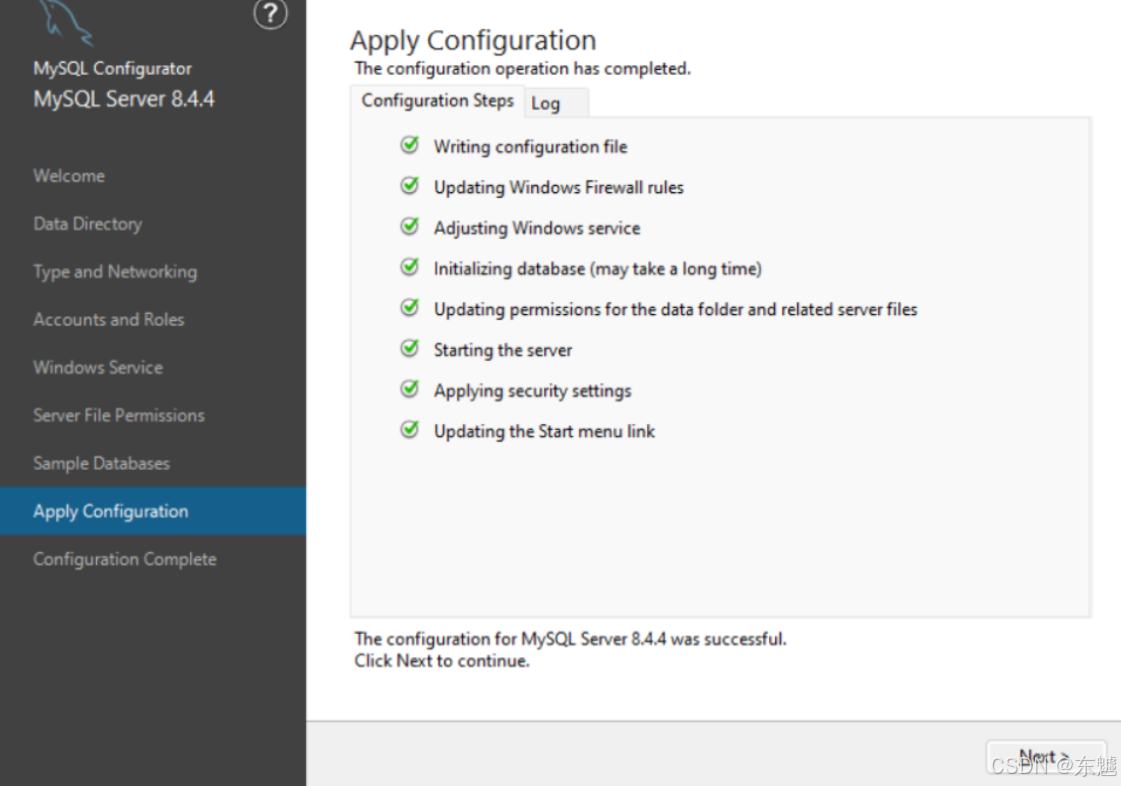Open the Log tab
The width and height of the screenshot is (1121, 786).
(x=556, y=104)
